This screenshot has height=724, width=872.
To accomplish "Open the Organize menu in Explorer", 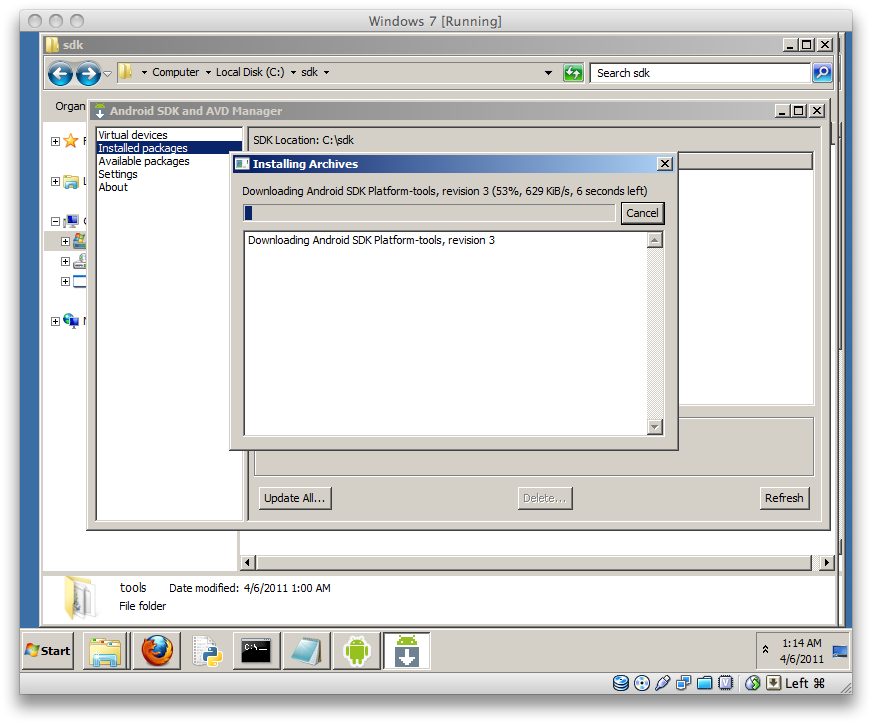I will (x=70, y=106).
